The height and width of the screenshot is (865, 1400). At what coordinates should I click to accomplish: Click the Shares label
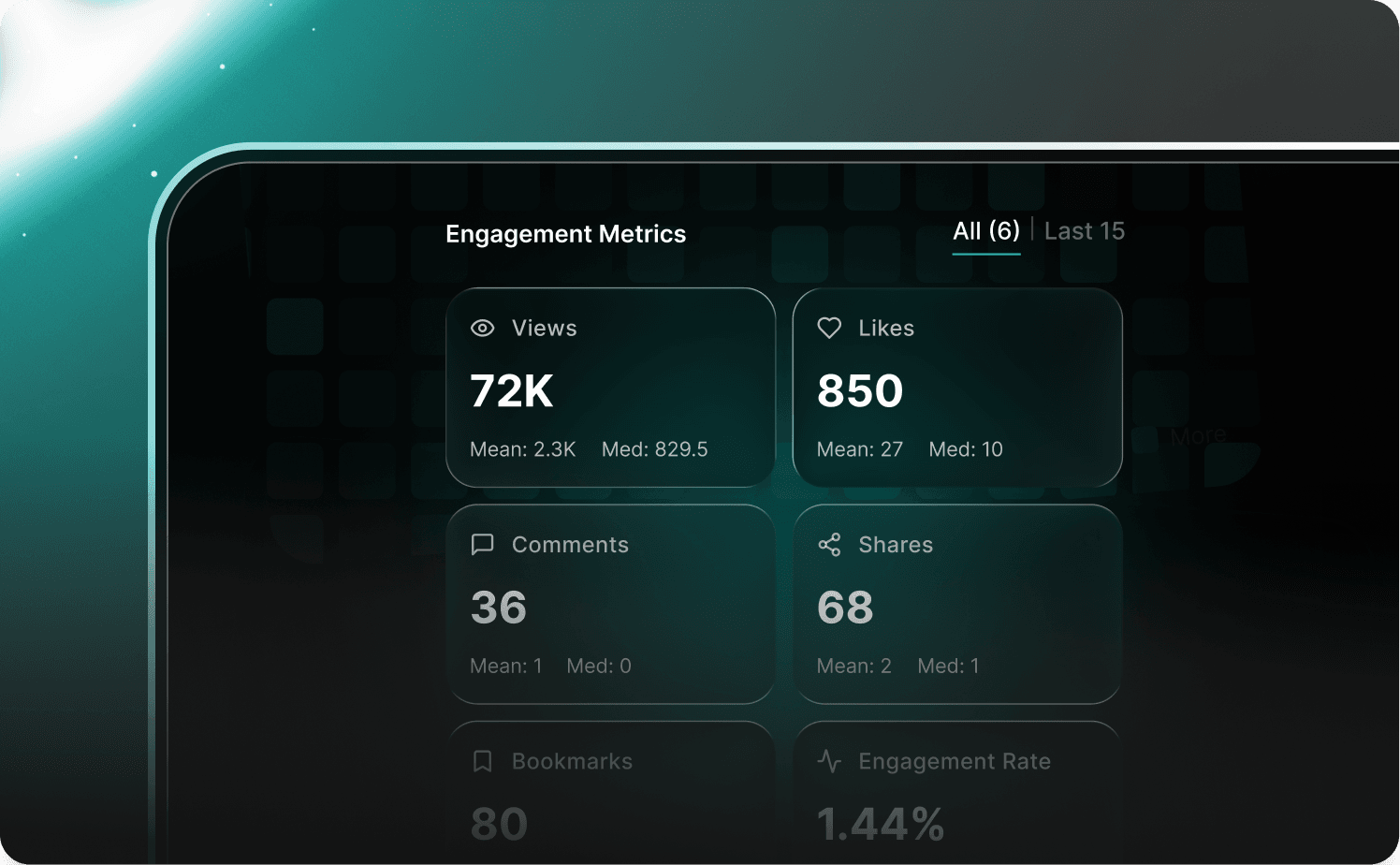click(x=896, y=545)
